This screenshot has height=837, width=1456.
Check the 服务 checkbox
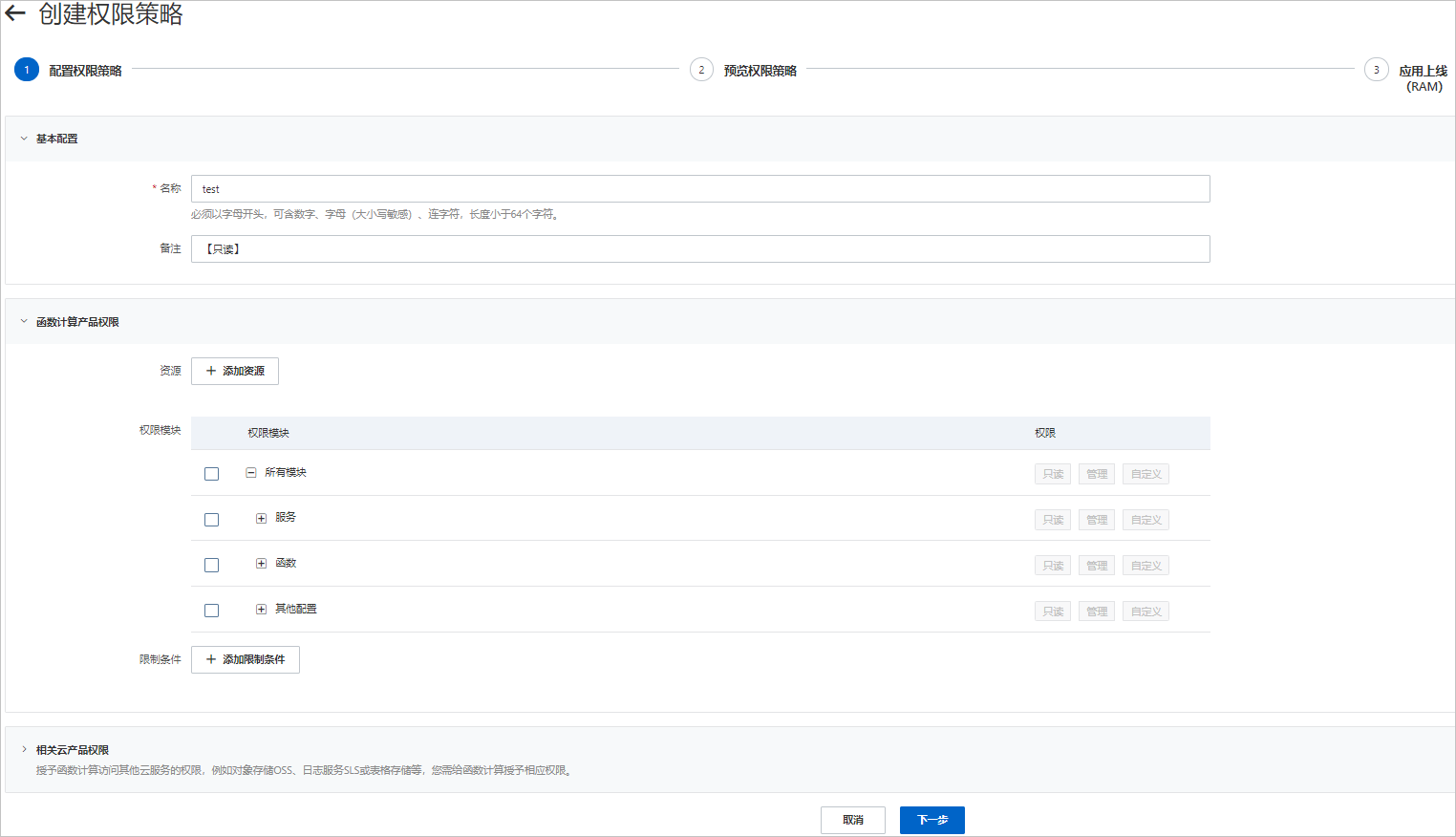211,519
